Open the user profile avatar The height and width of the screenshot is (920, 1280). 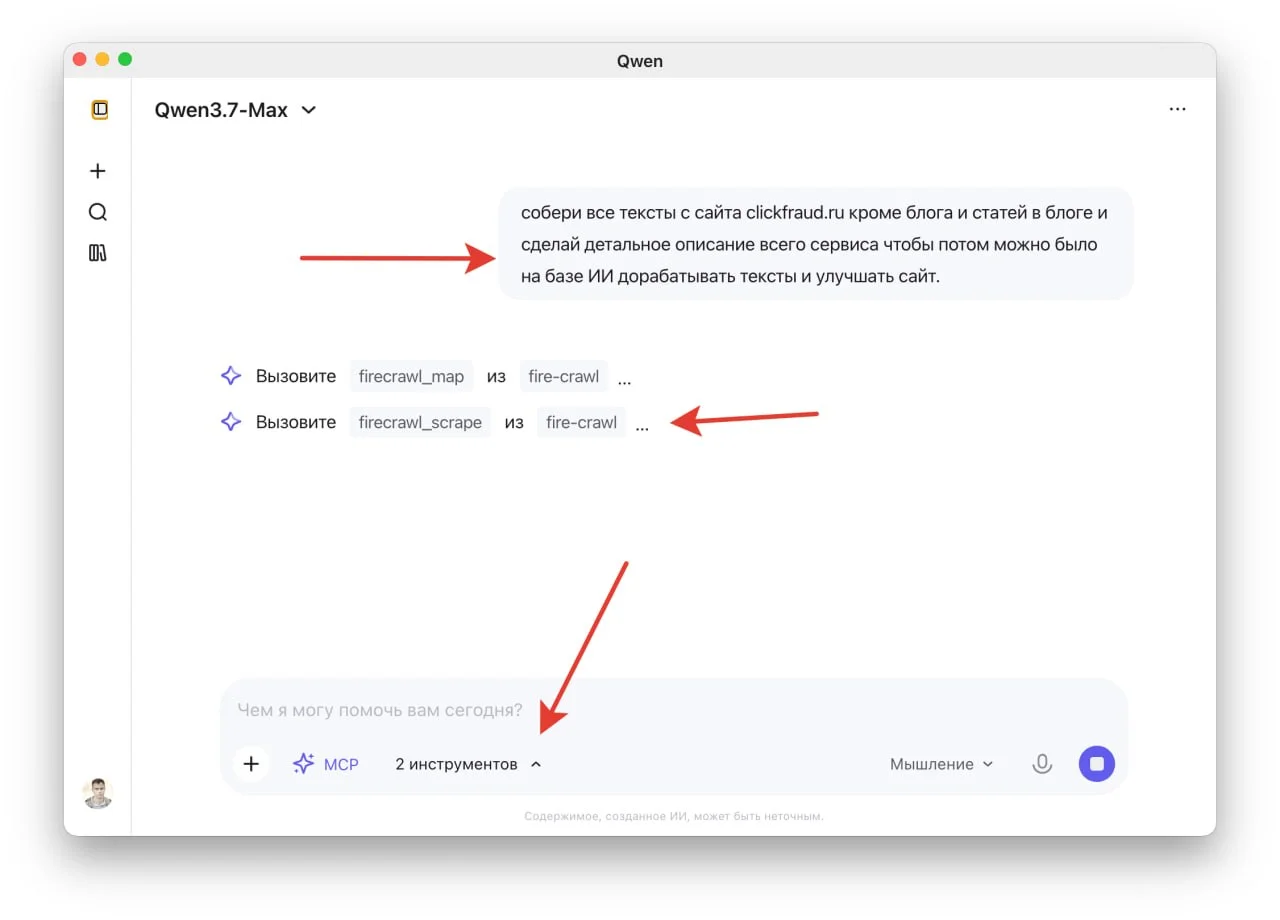pyautogui.click(x=98, y=793)
